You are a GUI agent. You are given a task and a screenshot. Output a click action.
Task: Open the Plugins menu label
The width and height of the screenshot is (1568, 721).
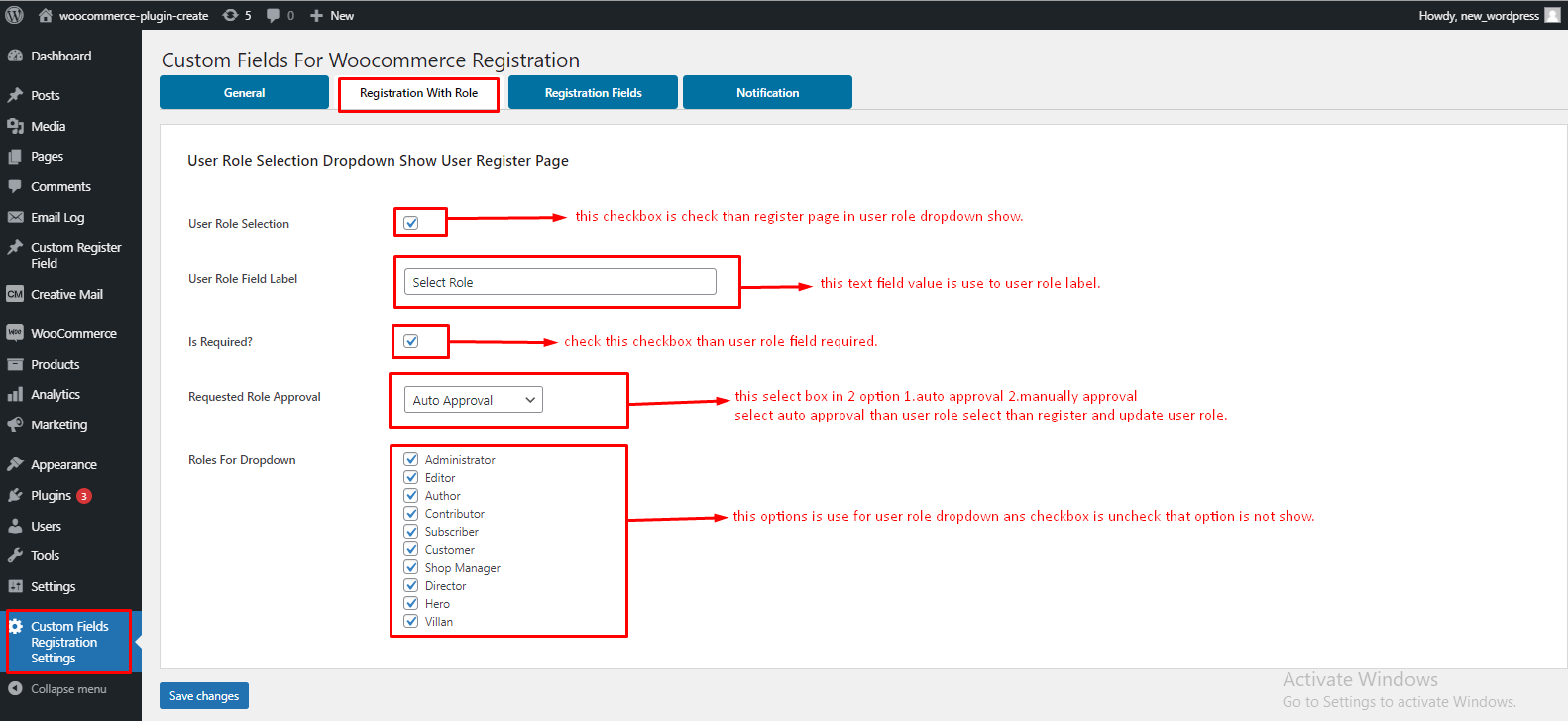pyautogui.click(x=51, y=495)
